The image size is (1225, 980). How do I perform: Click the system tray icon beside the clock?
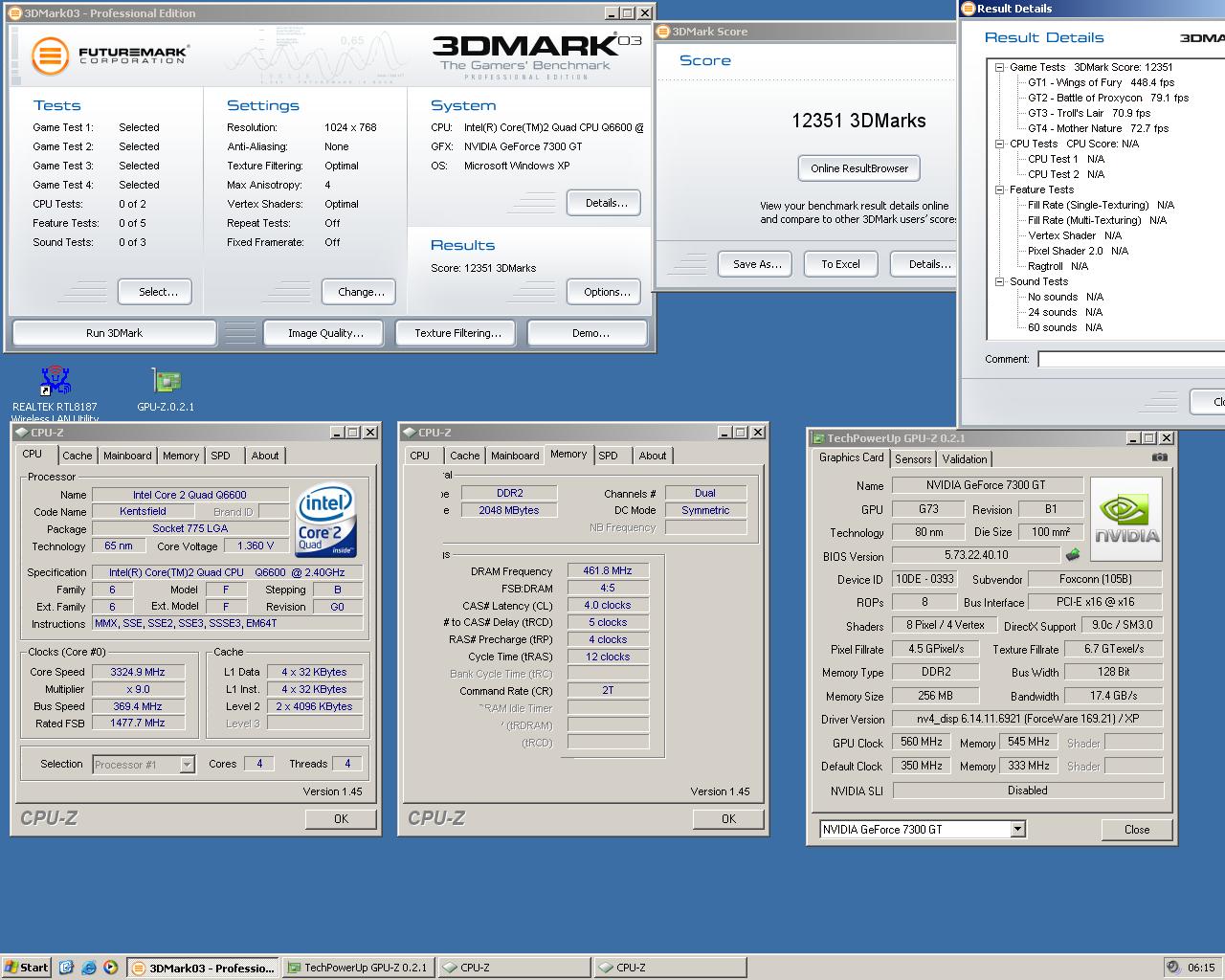tap(1173, 968)
